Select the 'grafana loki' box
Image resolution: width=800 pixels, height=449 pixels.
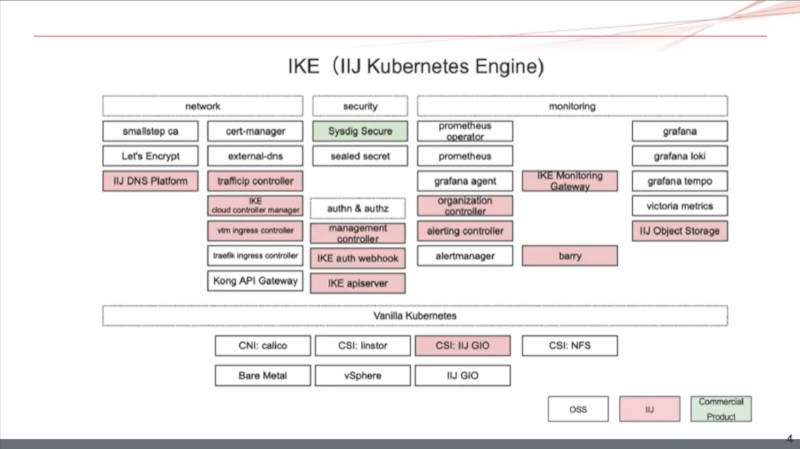point(680,156)
